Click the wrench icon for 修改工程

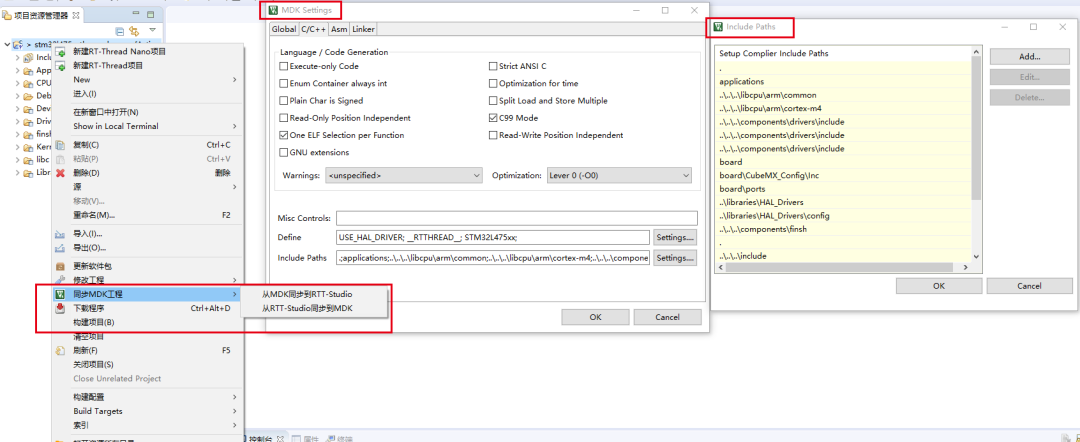pos(61,280)
